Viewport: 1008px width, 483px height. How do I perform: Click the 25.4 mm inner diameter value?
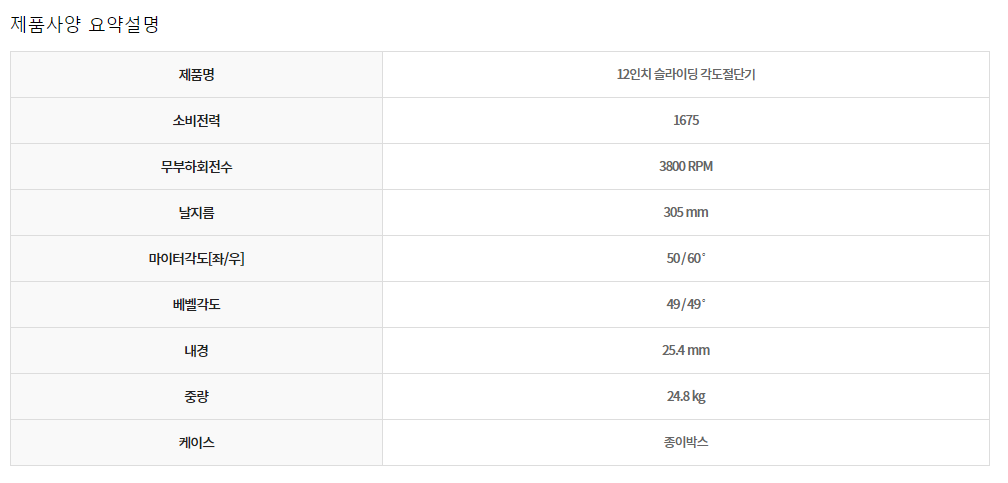tap(685, 351)
